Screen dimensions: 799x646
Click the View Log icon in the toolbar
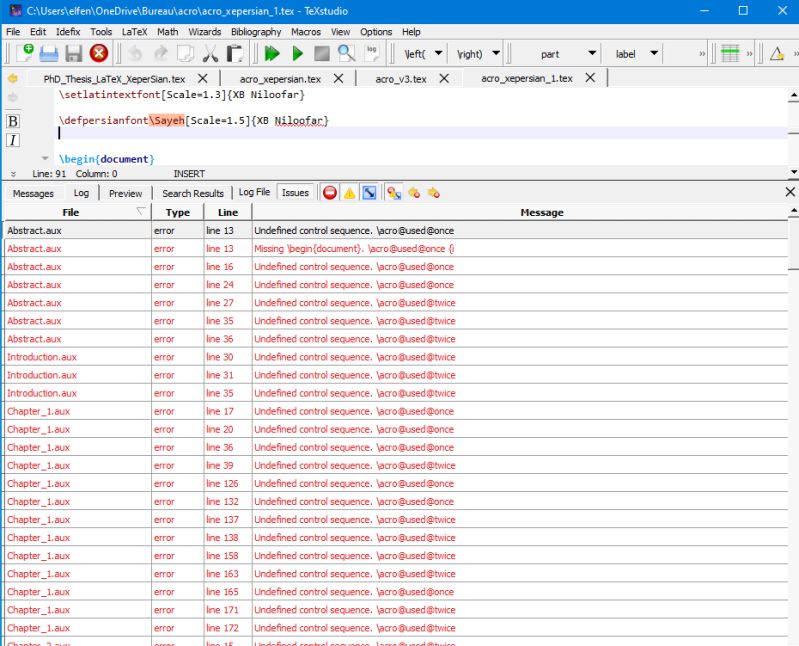pos(372,52)
